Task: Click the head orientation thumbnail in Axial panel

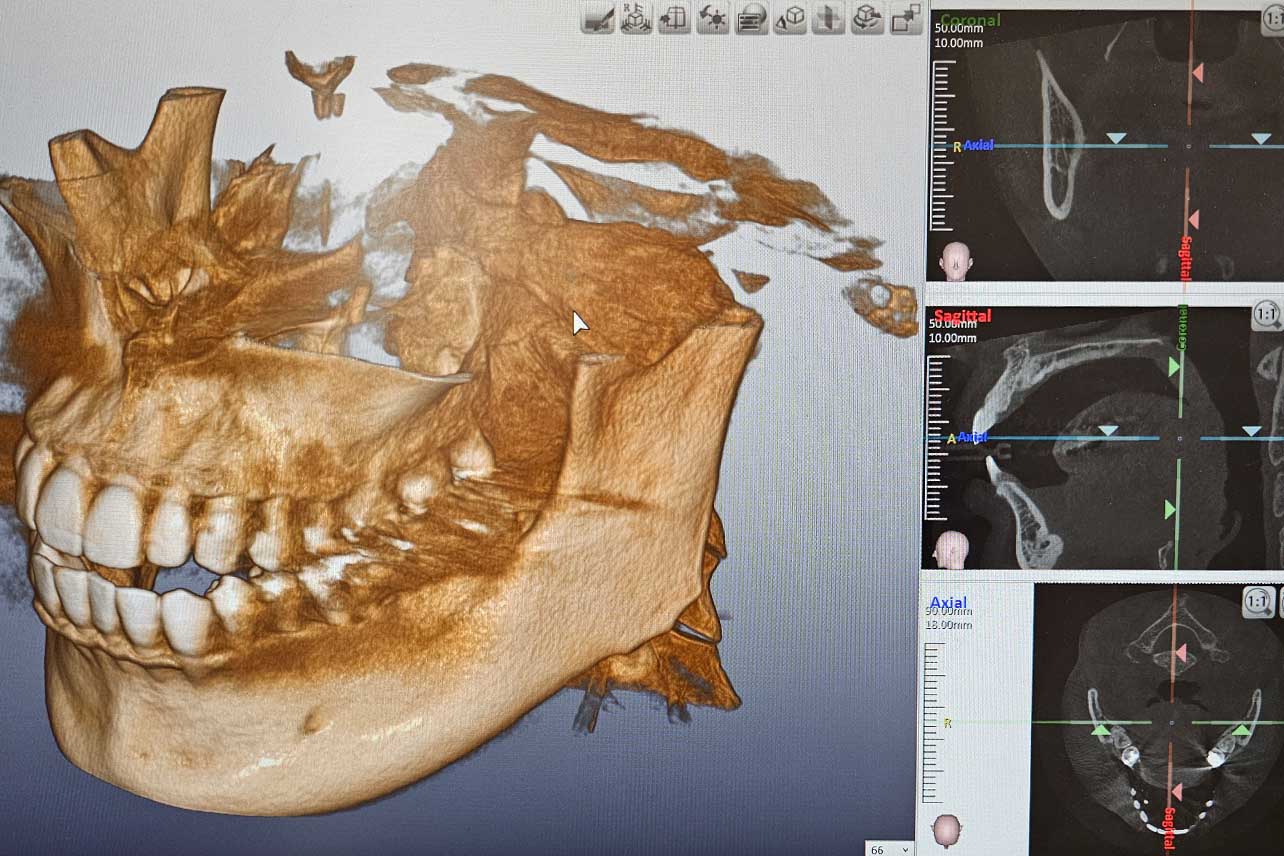Action: [x=946, y=830]
